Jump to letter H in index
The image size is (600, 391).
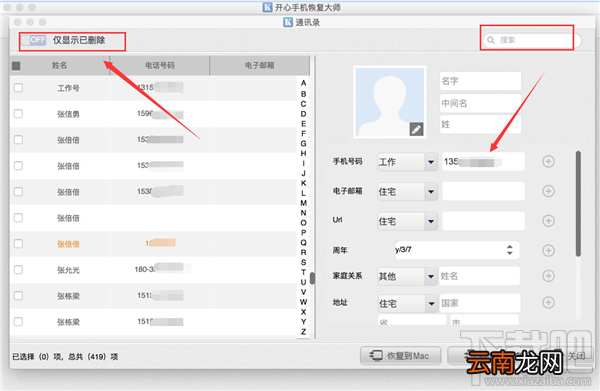click(x=303, y=153)
